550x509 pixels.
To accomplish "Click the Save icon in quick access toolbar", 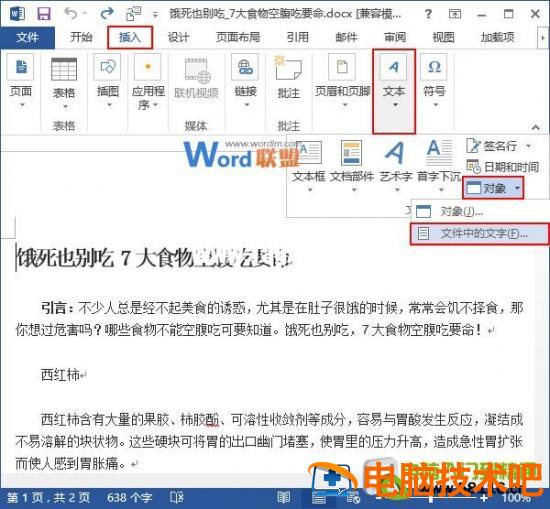I will coord(44,14).
